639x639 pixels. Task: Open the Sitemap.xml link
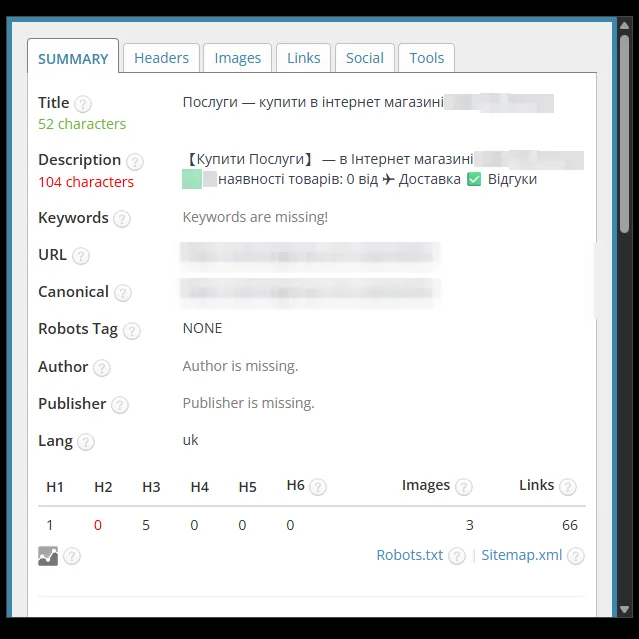(522, 555)
